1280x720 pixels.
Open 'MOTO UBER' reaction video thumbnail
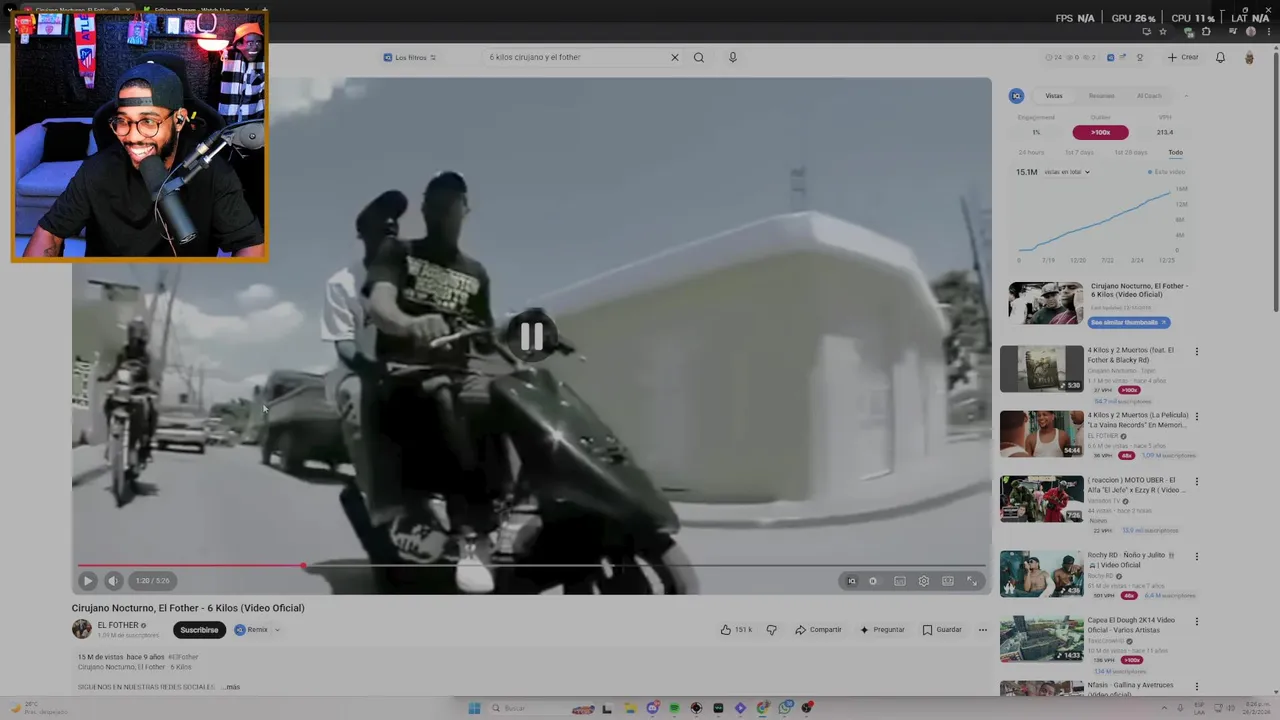[x=1042, y=499]
